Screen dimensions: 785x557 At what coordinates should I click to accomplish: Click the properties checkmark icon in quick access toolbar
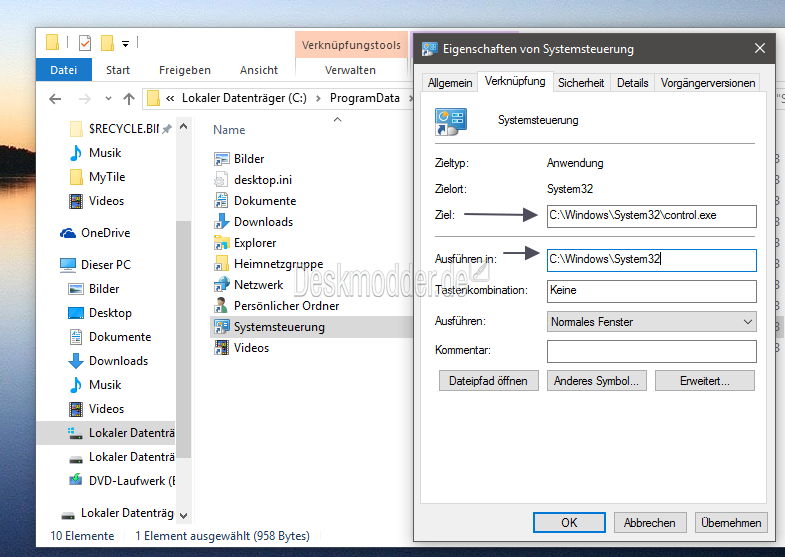(85, 43)
